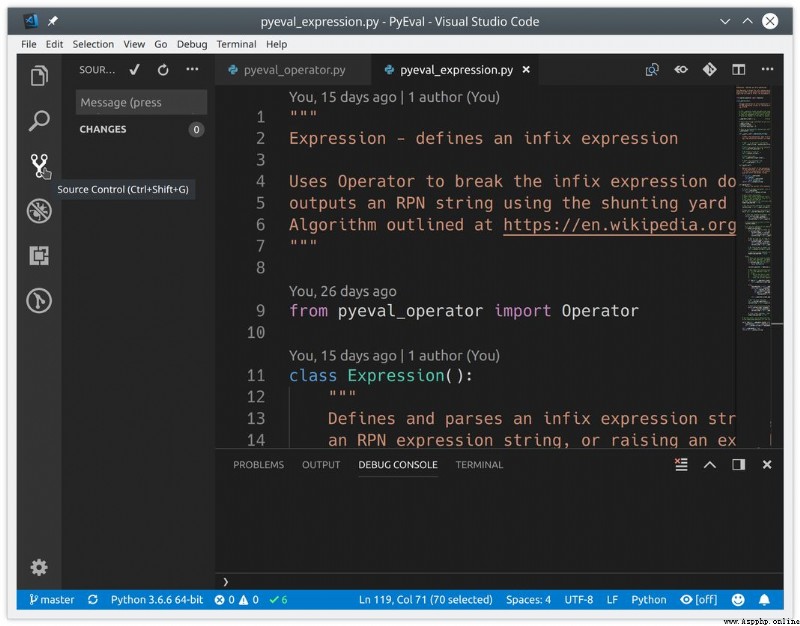Open the notifications bell
The height and width of the screenshot is (626, 800).
pos(764,600)
